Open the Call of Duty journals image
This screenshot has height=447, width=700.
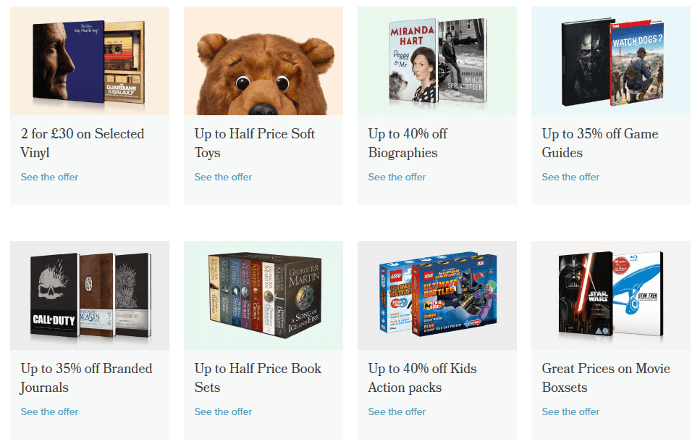click(90, 295)
